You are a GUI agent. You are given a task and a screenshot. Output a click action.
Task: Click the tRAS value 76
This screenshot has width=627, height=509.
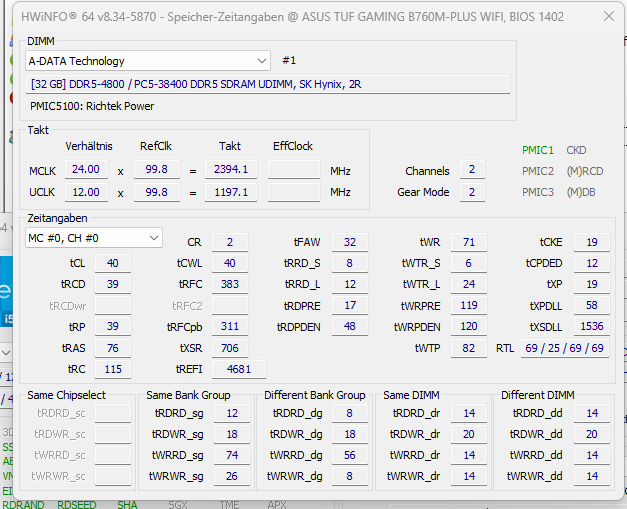113,348
